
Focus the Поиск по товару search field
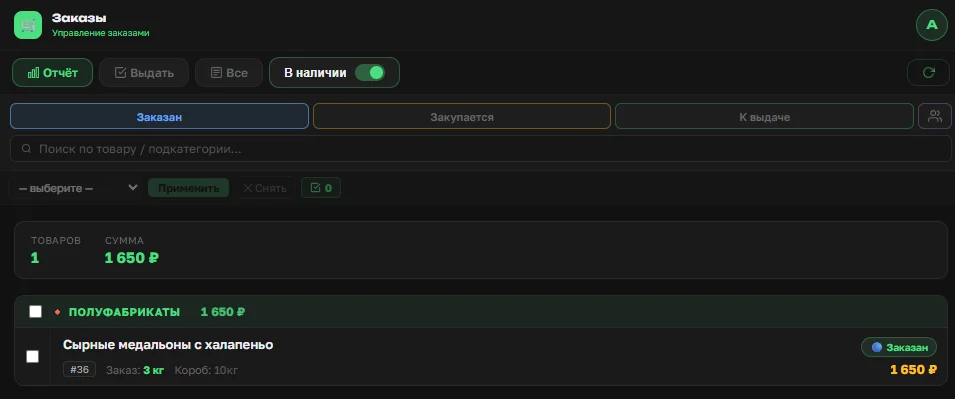tap(481, 149)
